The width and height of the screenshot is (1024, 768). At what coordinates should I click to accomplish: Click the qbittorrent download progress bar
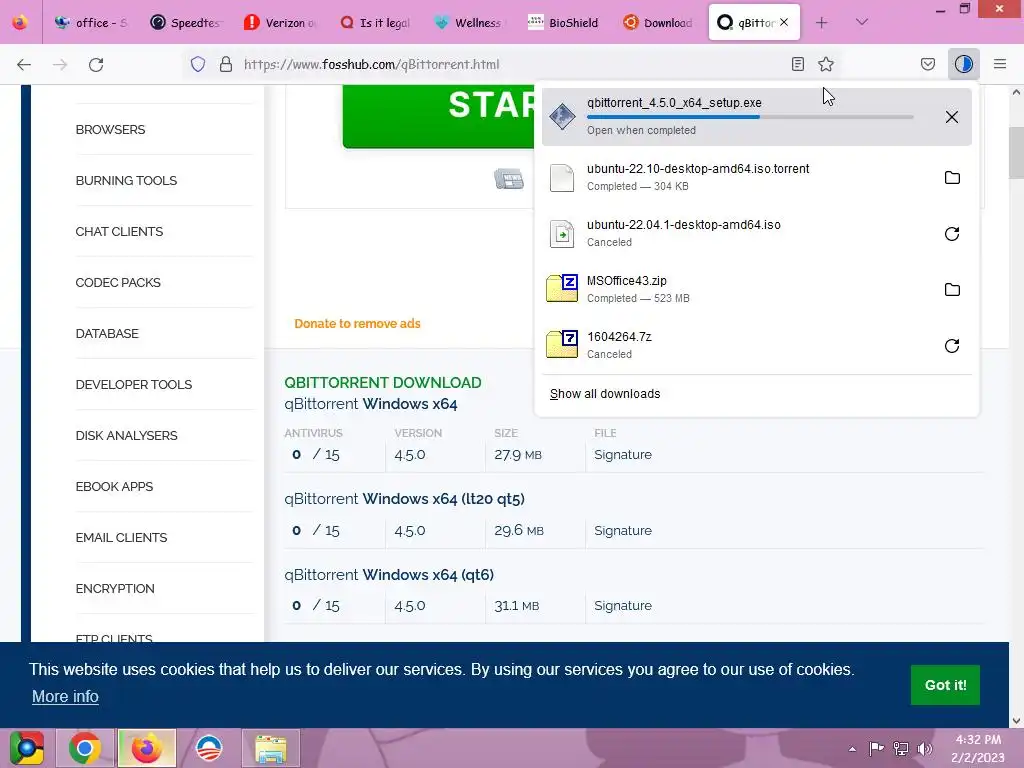750,117
